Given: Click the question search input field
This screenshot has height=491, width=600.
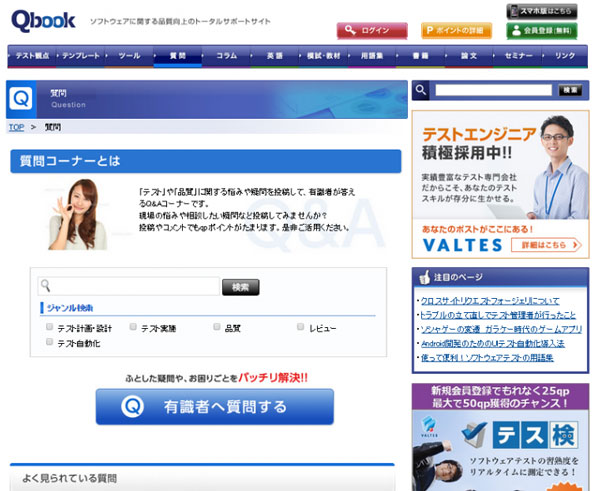Looking at the screenshot, I should pyautogui.click(x=128, y=287).
